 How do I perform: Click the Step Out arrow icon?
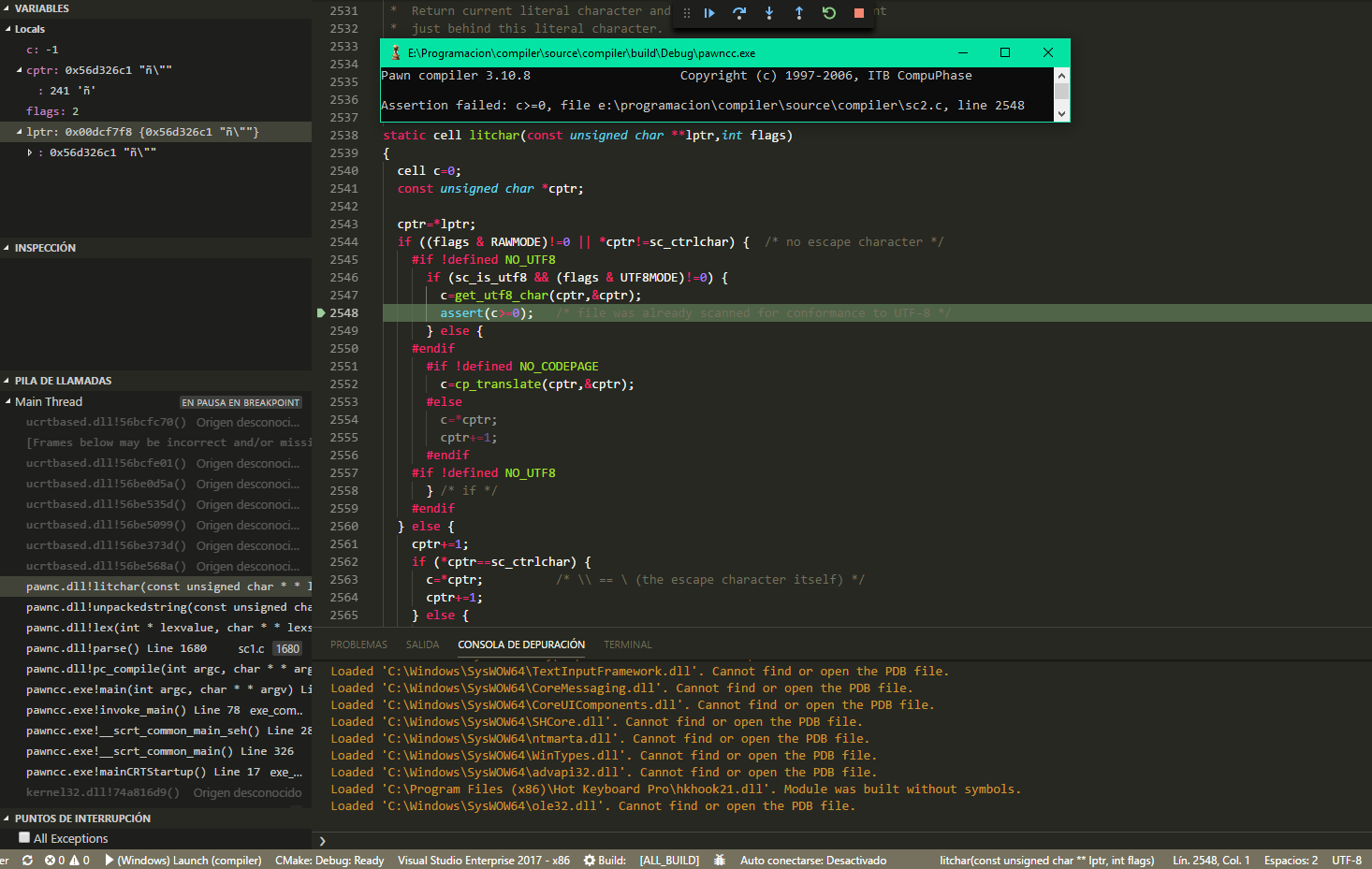tap(799, 13)
